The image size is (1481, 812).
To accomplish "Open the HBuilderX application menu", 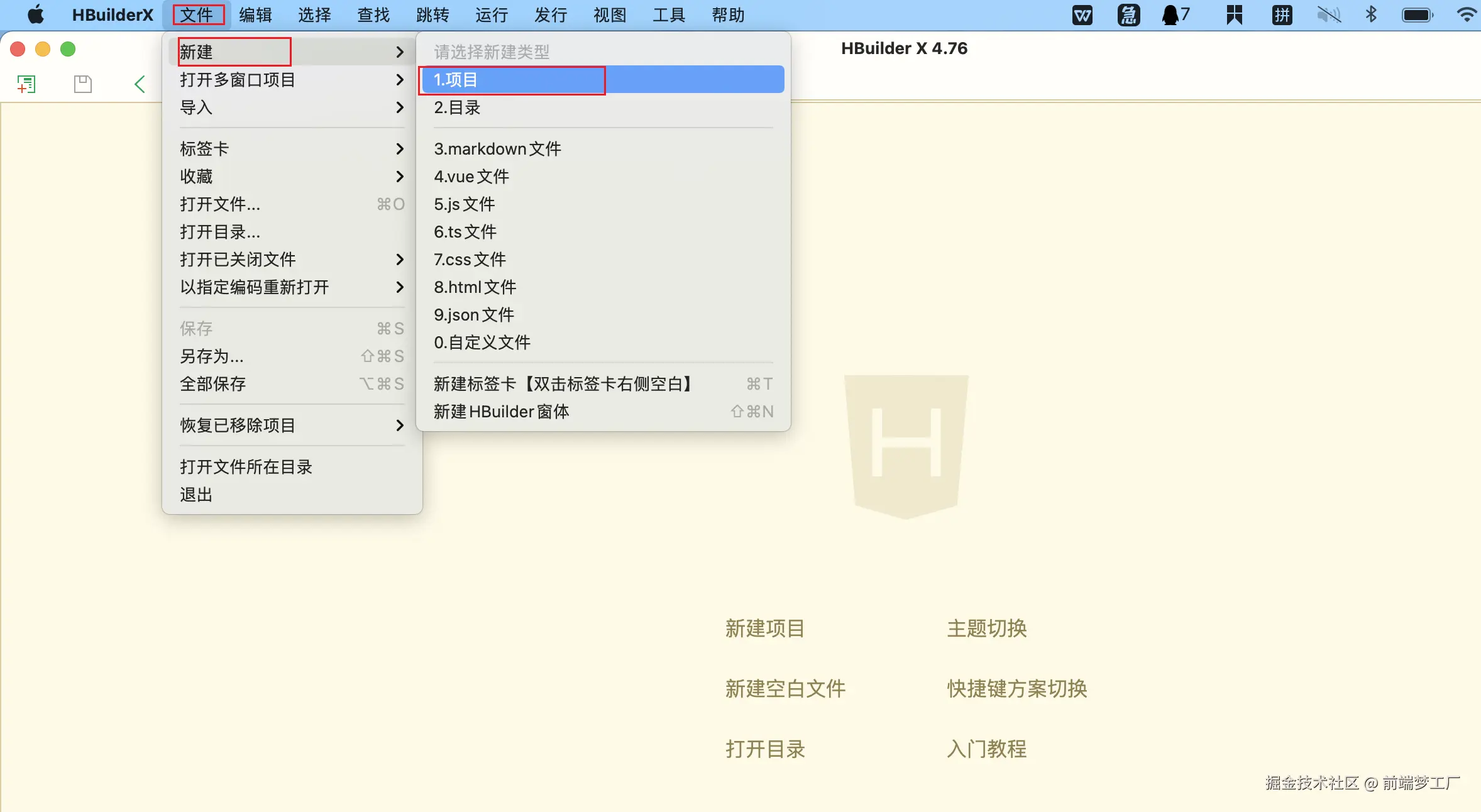I will [x=113, y=14].
